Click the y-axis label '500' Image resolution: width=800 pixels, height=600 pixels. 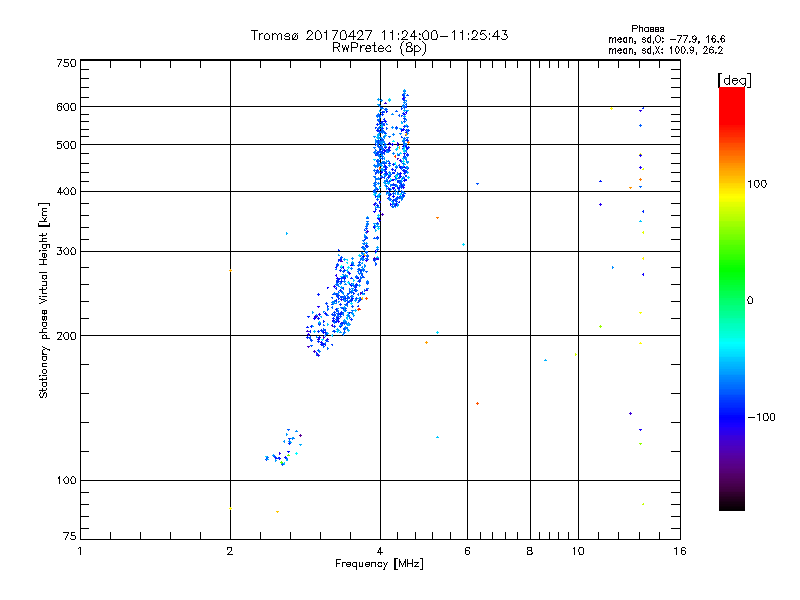66,145
